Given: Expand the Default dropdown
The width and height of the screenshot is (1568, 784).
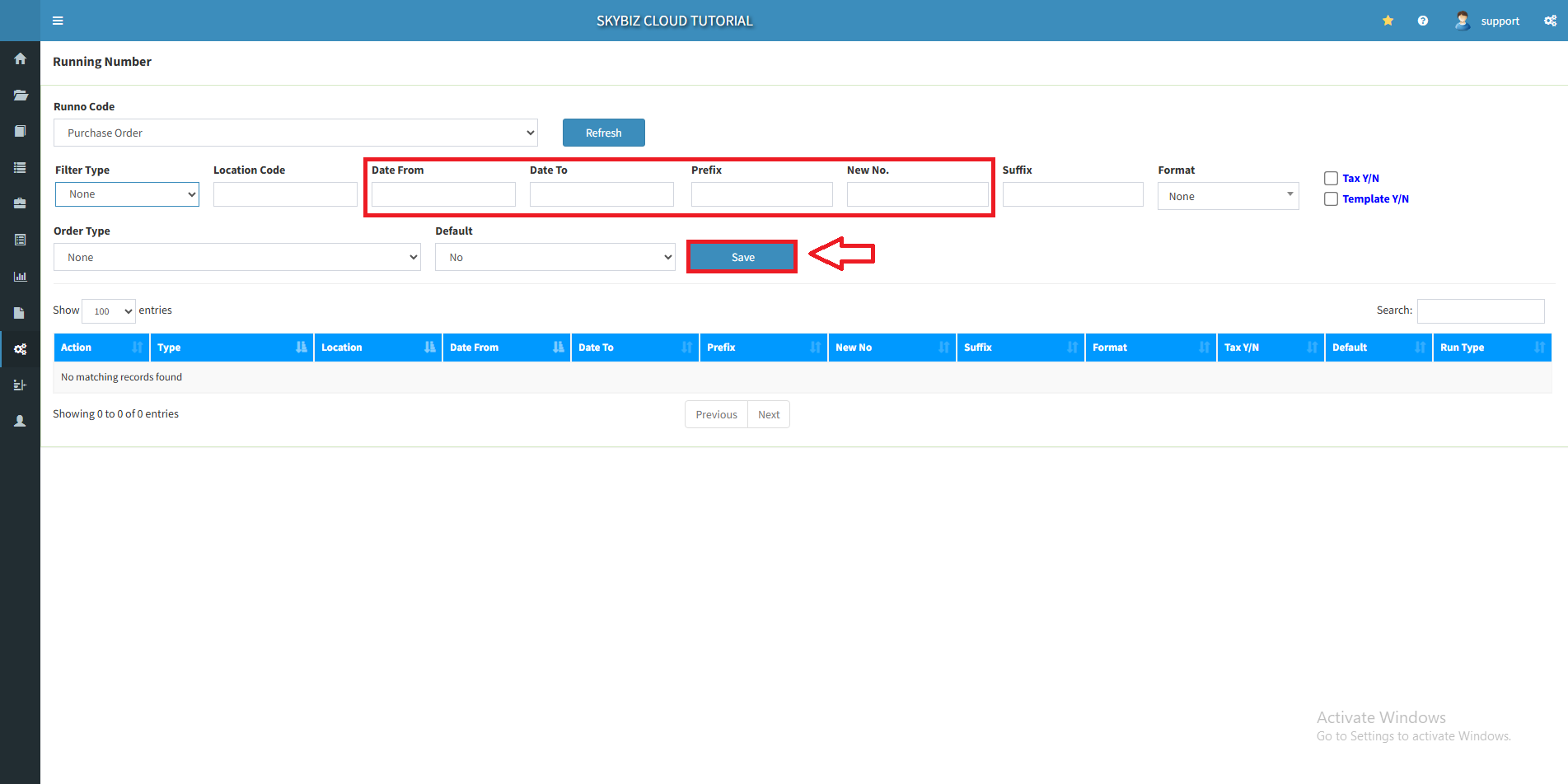Looking at the screenshot, I should pos(555,257).
